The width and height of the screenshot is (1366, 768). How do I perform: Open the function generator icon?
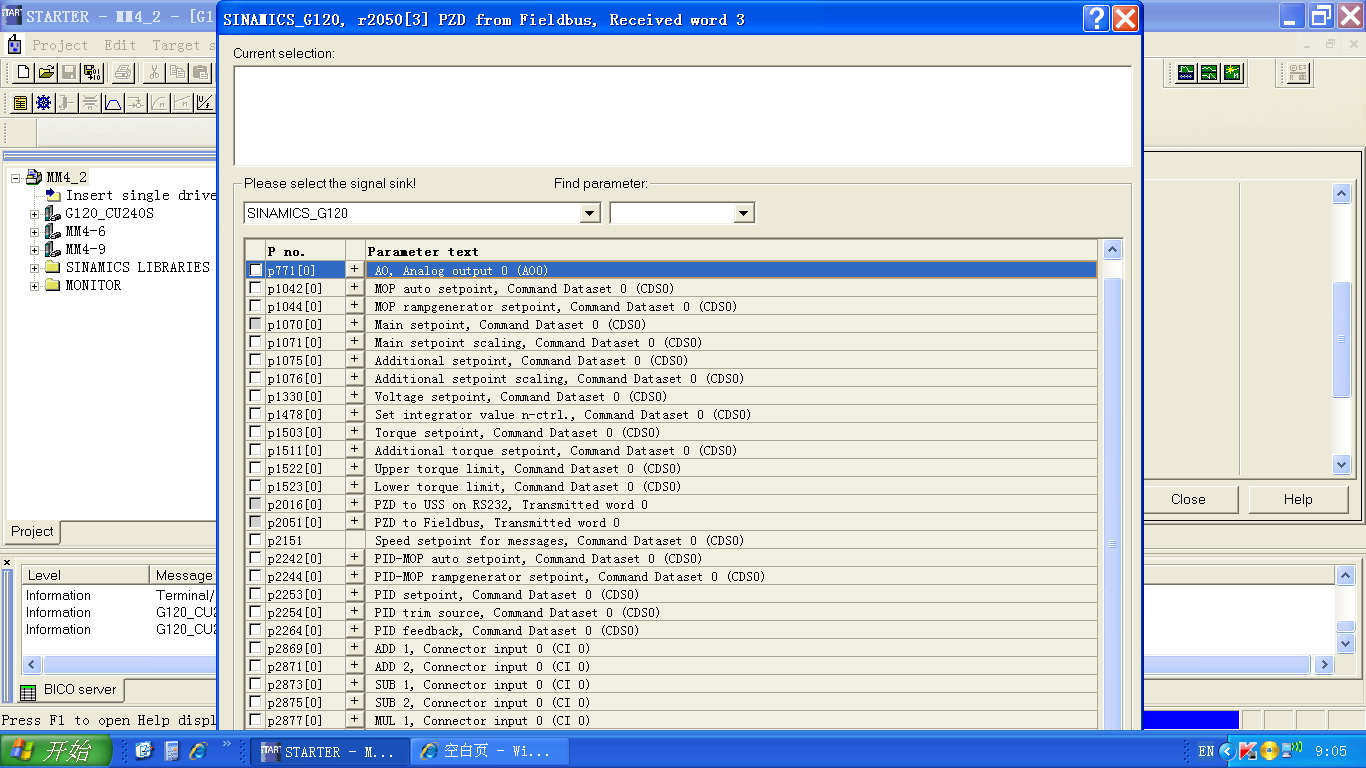[1208, 73]
